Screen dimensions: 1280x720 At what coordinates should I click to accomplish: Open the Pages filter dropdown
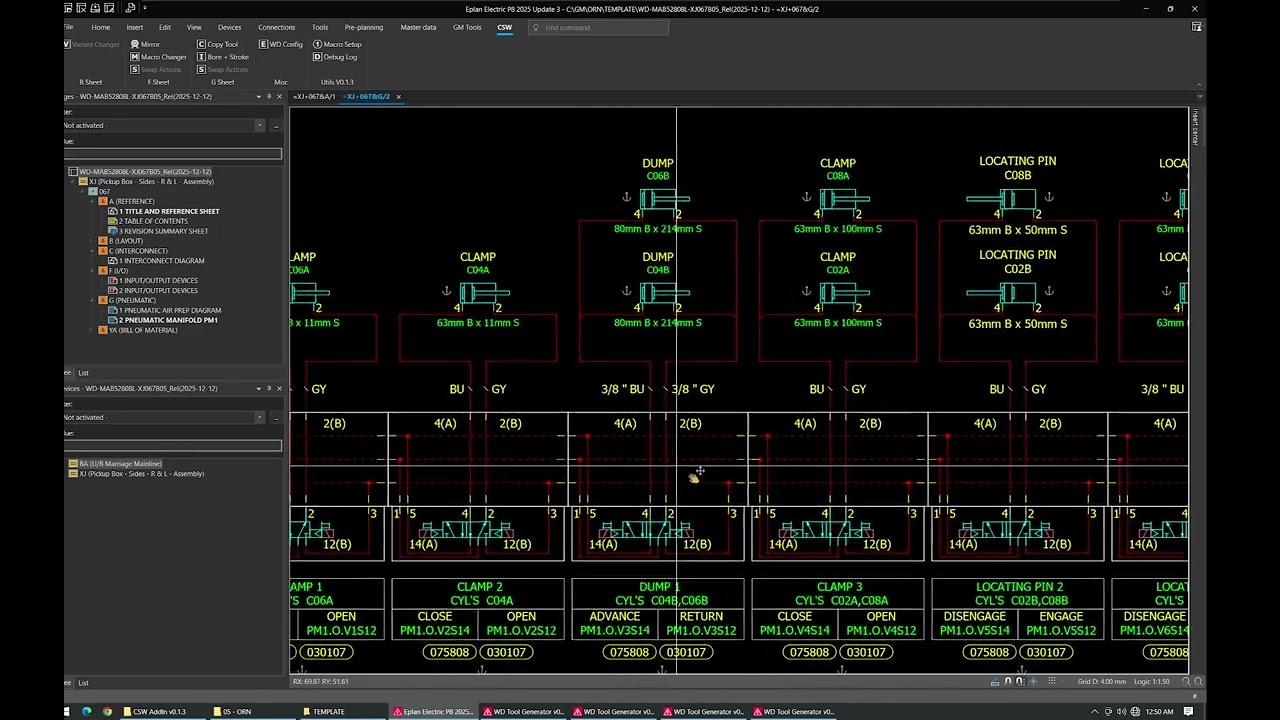259,125
